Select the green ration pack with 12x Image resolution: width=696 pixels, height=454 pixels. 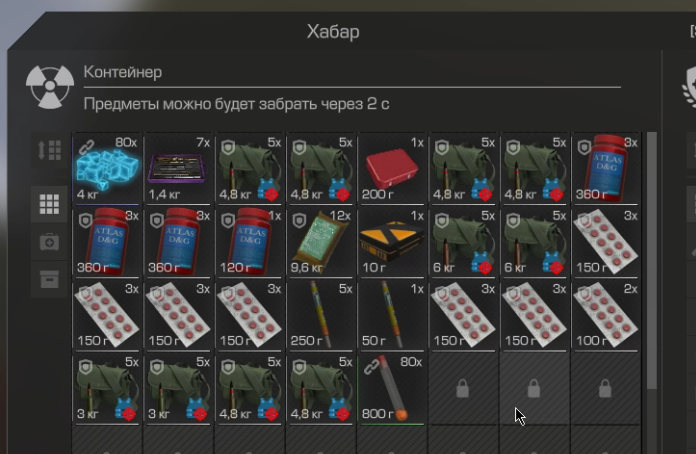(x=320, y=242)
